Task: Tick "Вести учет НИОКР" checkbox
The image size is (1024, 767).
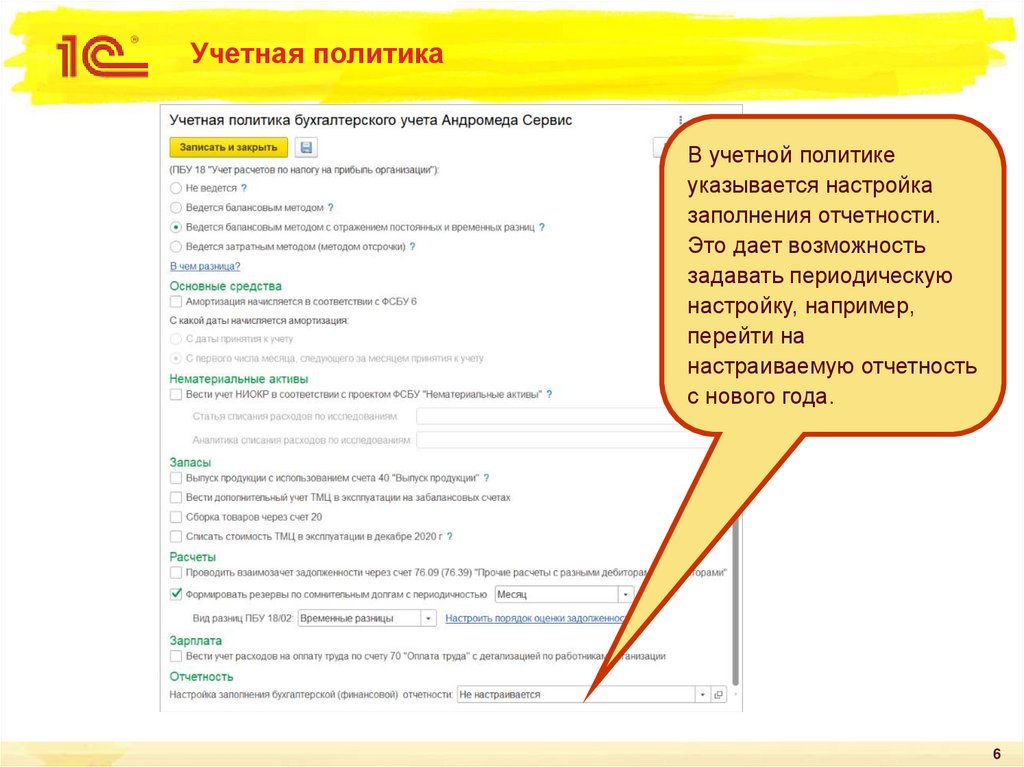Action: tap(176, 395)
